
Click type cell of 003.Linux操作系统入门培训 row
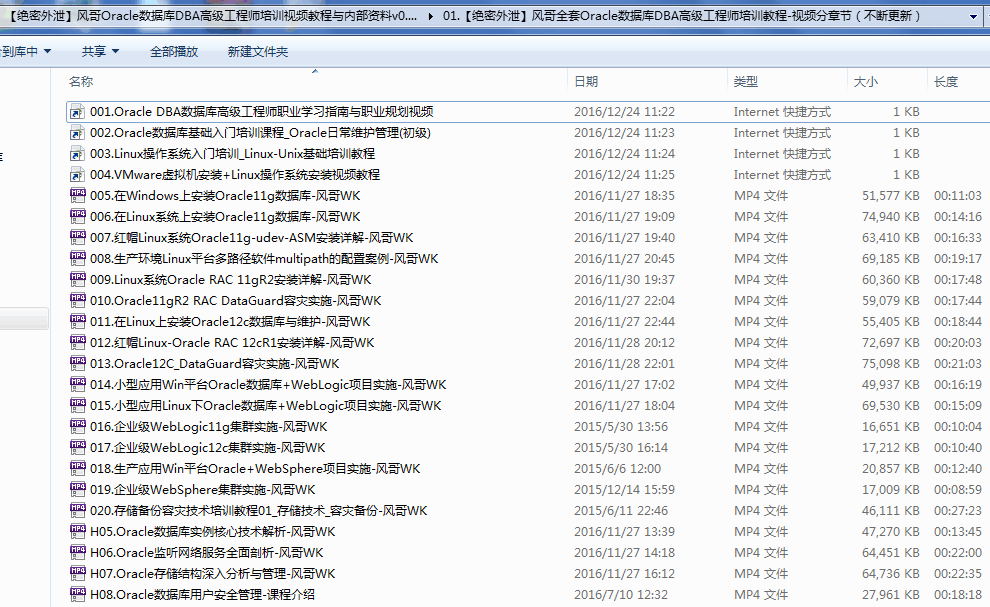coord(782,154)
